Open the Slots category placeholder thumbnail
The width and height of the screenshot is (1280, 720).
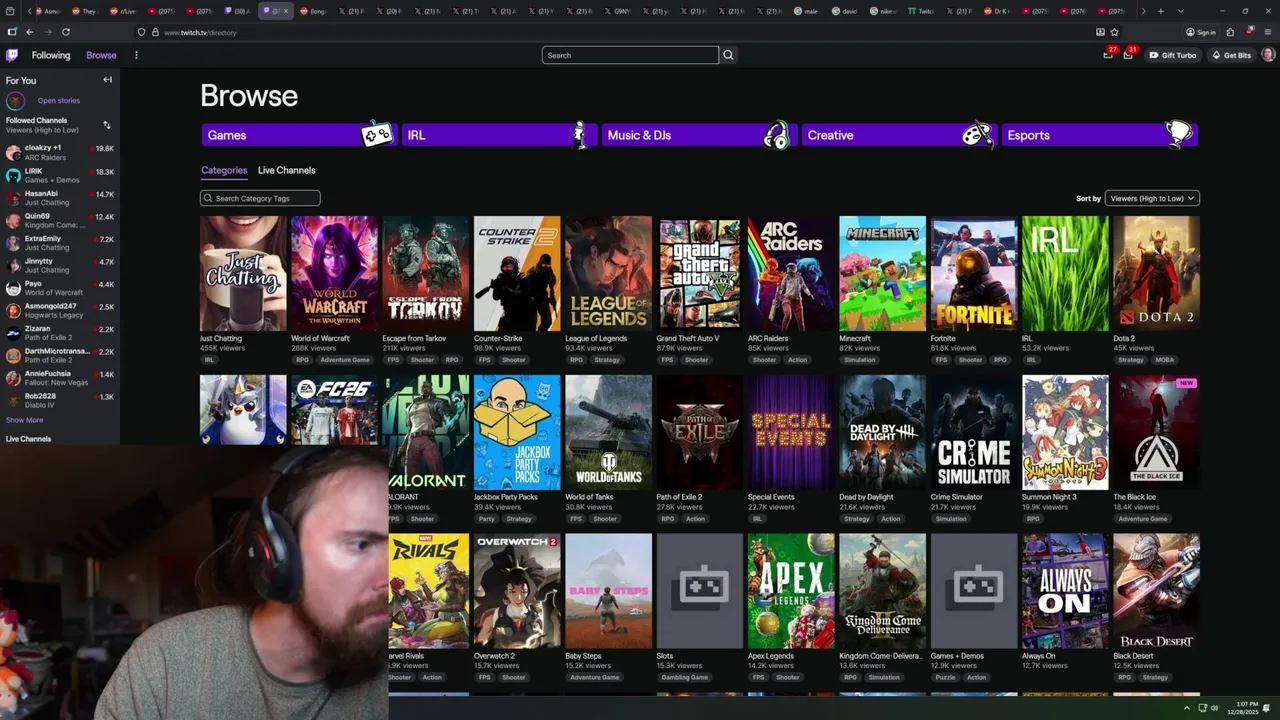(700, 591)
